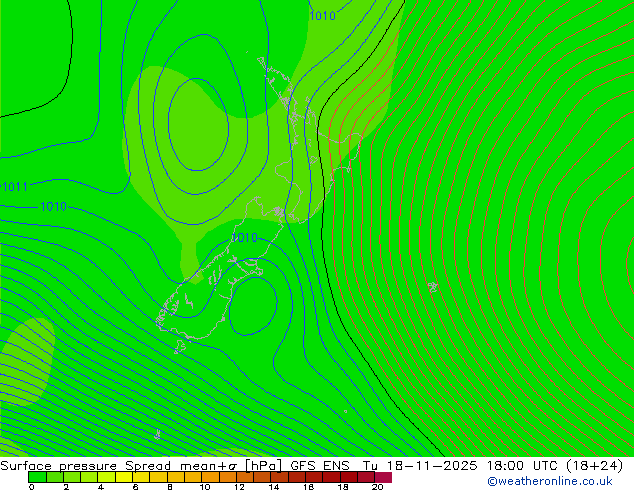Viewport: 634px width, 490px height.
Task: Click the legend scale number 20
Action: [x=377, y=487]
